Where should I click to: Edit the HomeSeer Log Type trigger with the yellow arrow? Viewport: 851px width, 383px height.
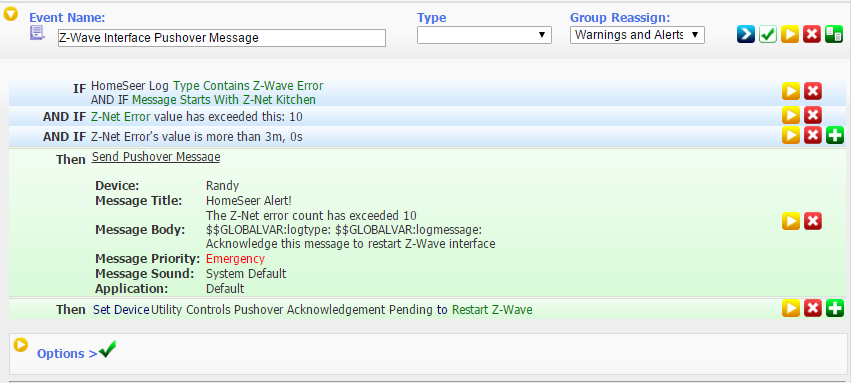point(791,92)
